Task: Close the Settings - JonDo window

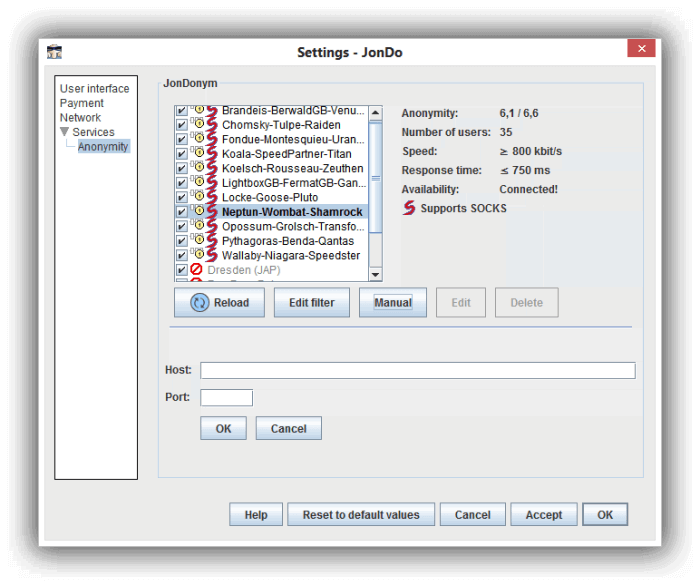Action: tap(641, 48)
